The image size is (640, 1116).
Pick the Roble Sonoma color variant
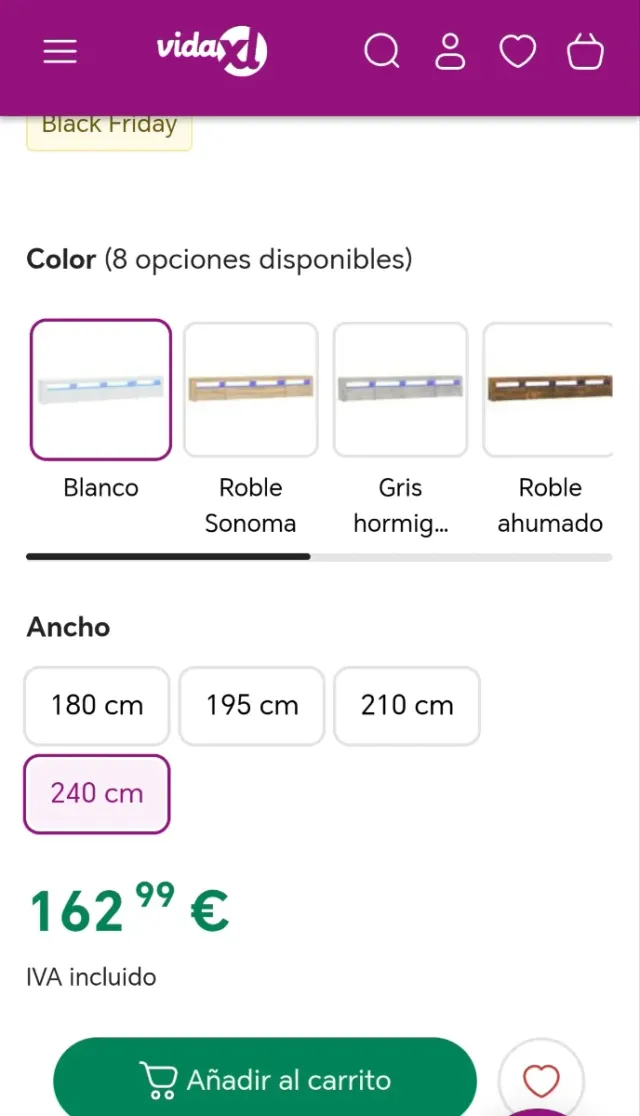click(250, 388)
